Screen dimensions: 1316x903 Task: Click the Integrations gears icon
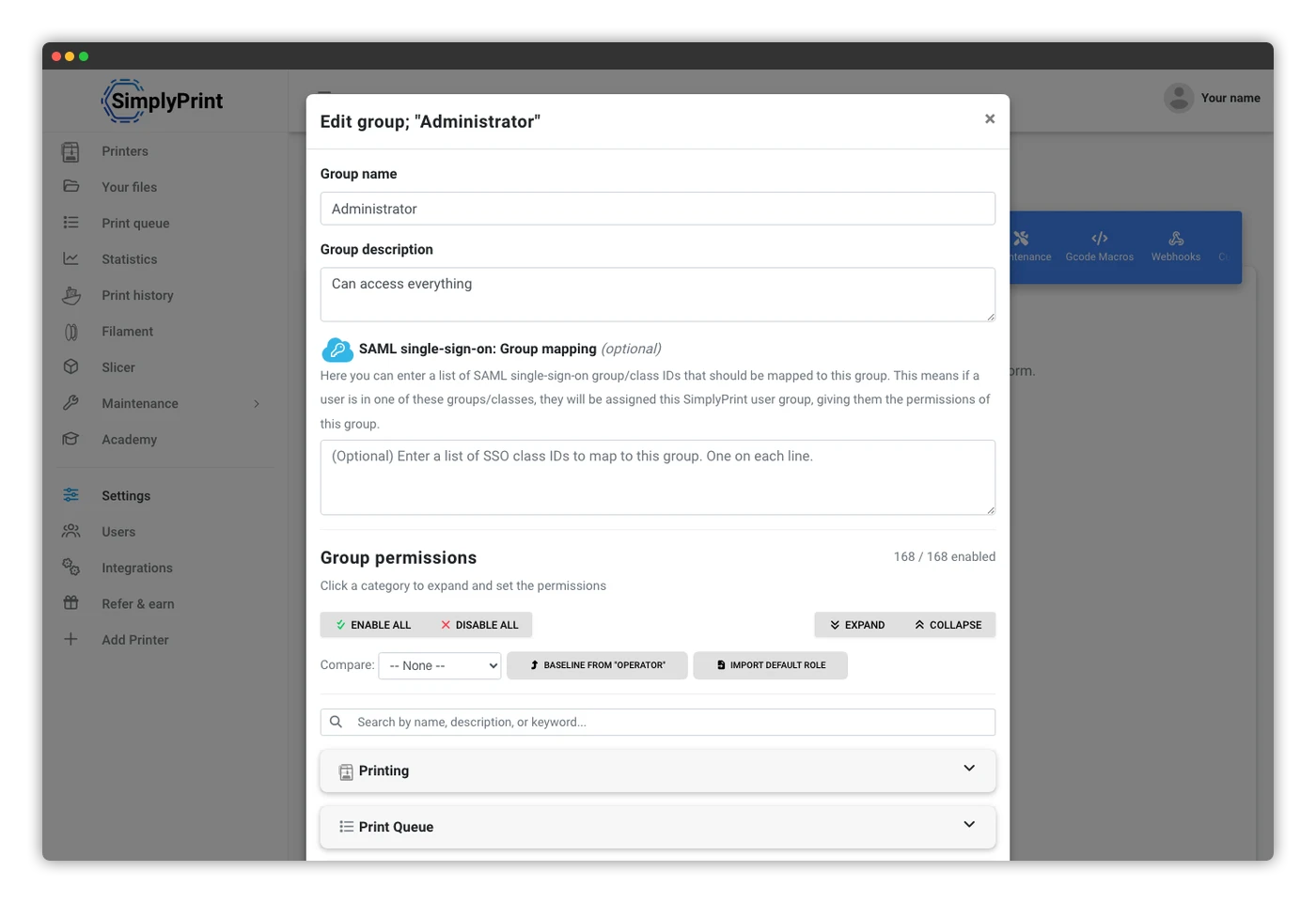click(70, 567)
